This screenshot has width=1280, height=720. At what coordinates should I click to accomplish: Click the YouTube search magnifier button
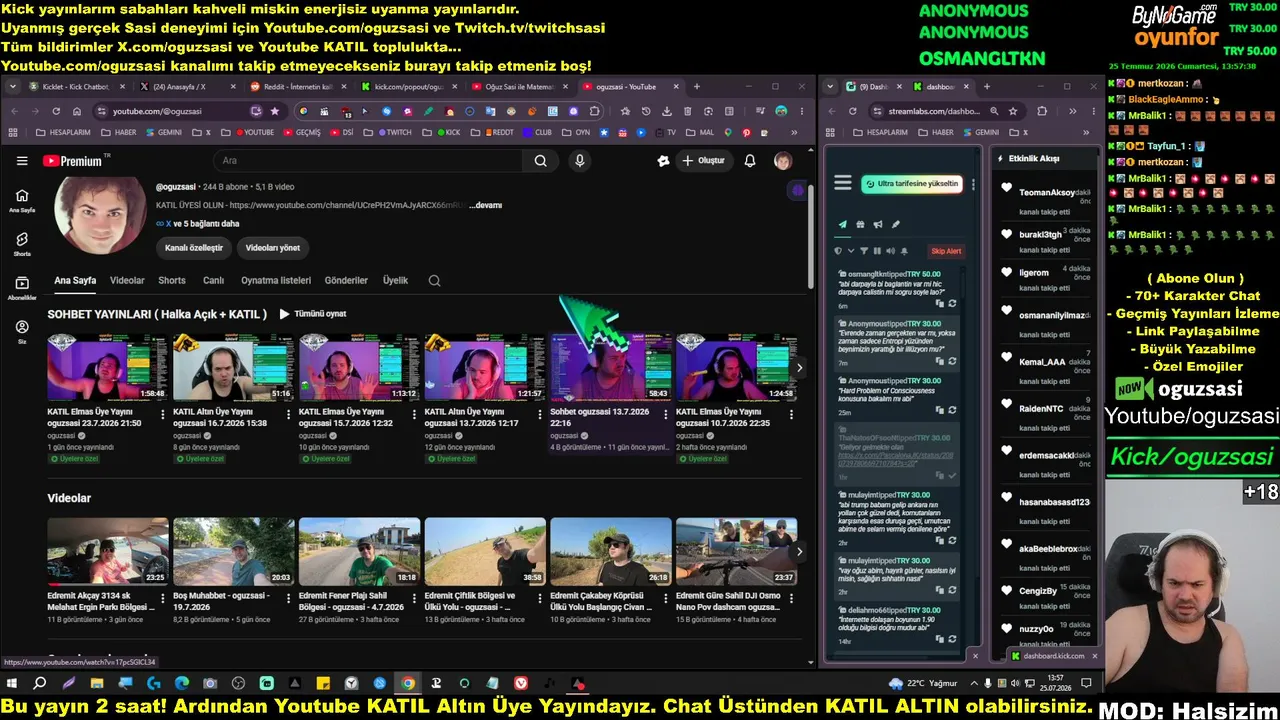(540, 160)
